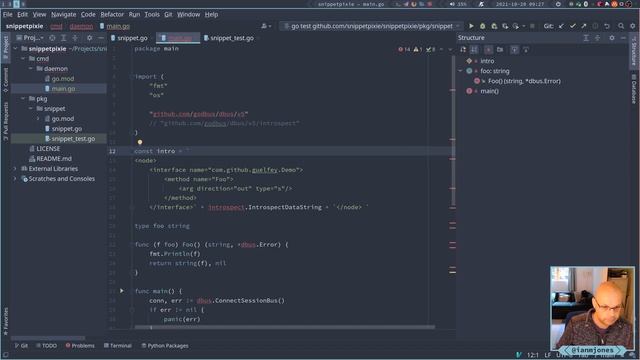Screen dimensions: 640x360
Task: Switch to the snippet_test.go editor tab
Action: (x=229, y=38)
